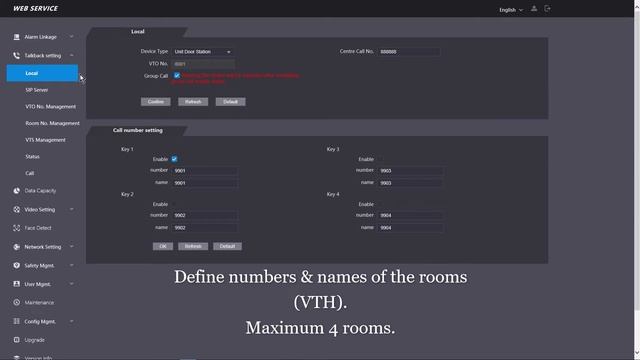Click the WEB SERVICE logo
Image resolution: width=640 pixels, height=360 pixels.
pos(36,9)
